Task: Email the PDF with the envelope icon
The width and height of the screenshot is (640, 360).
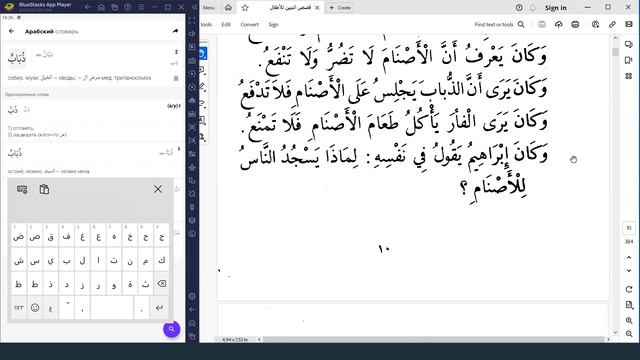Action: pyautogui.click(x=629, y=24)
